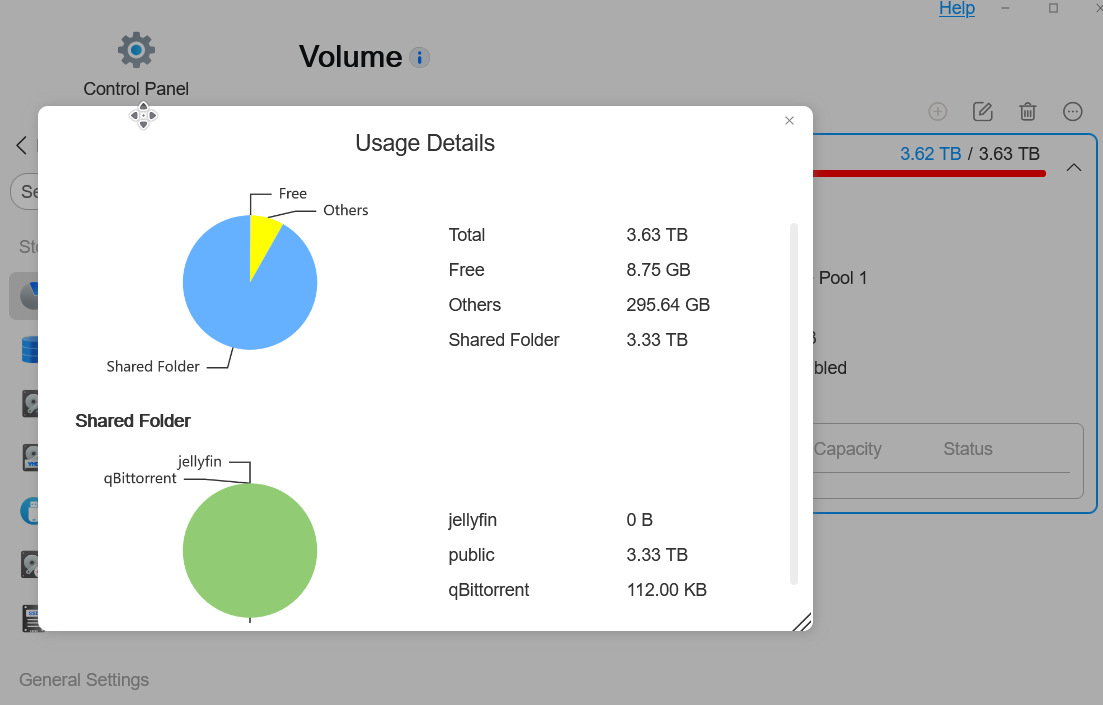Screen dimensions: 1103x705
Task: Click the Pool 1 label
Action: tap(843, 278)
